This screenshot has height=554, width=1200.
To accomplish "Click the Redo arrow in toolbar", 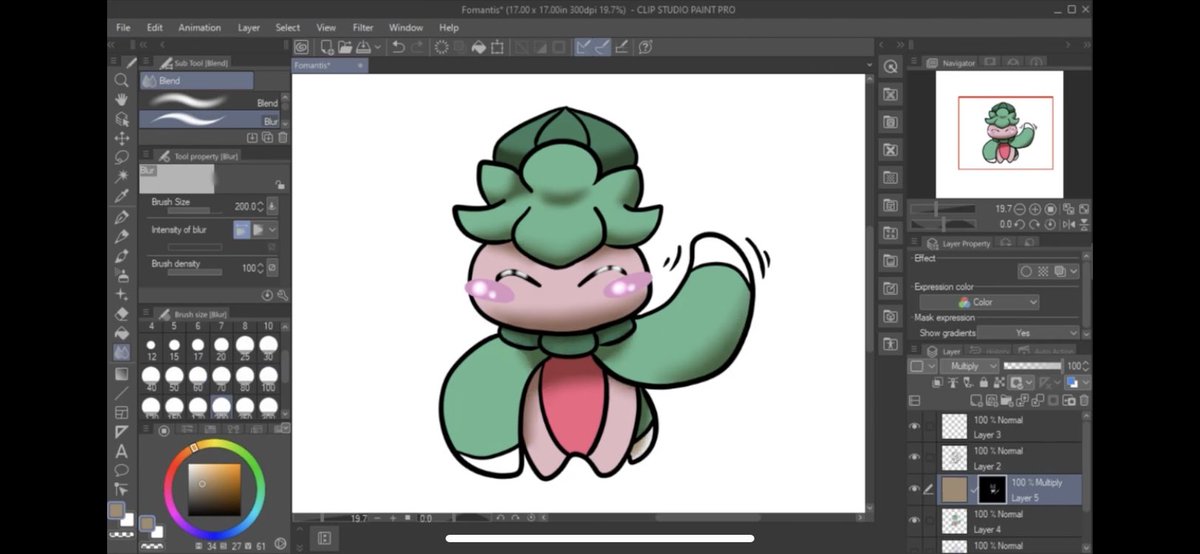I will pos(416,47).
